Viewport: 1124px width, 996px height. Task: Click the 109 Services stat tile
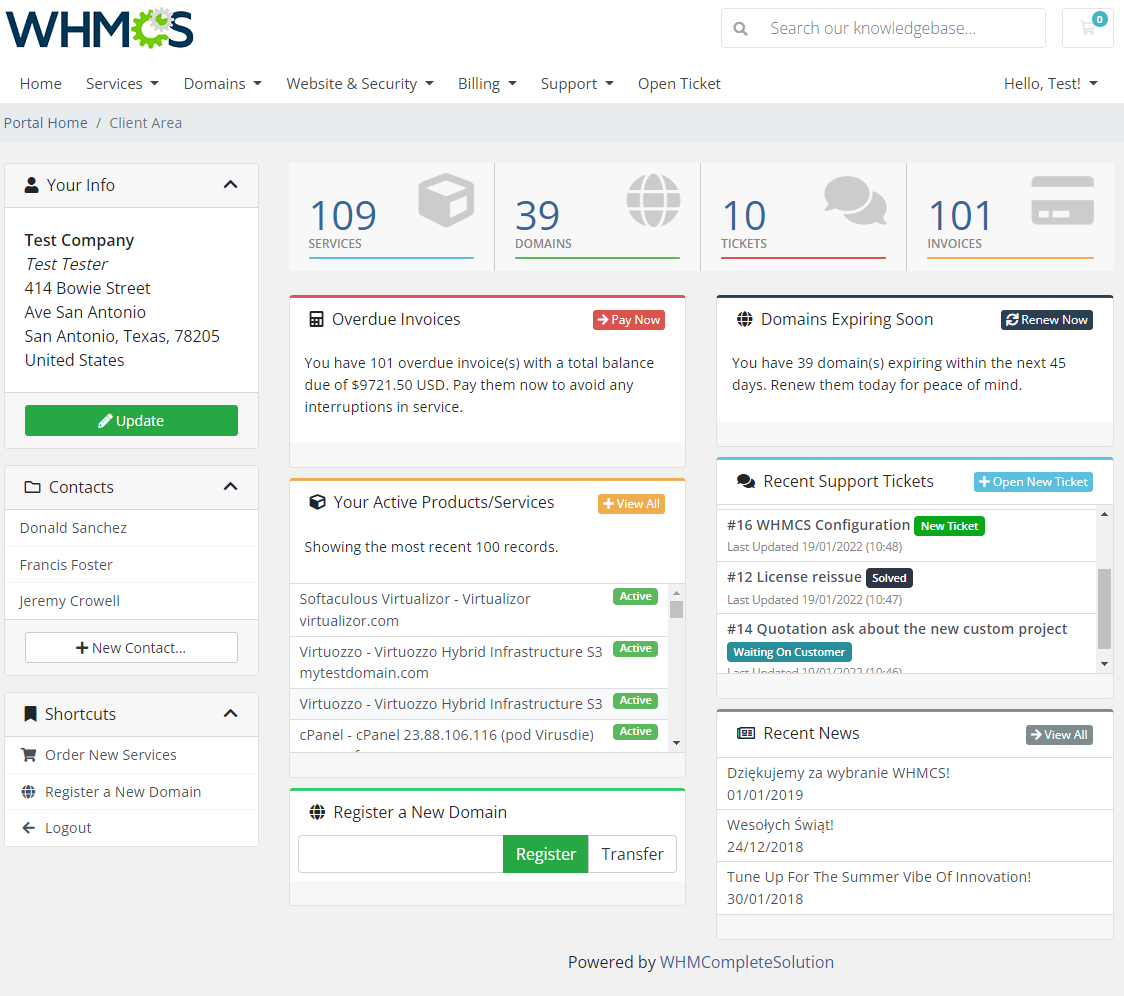coord(391,217)
